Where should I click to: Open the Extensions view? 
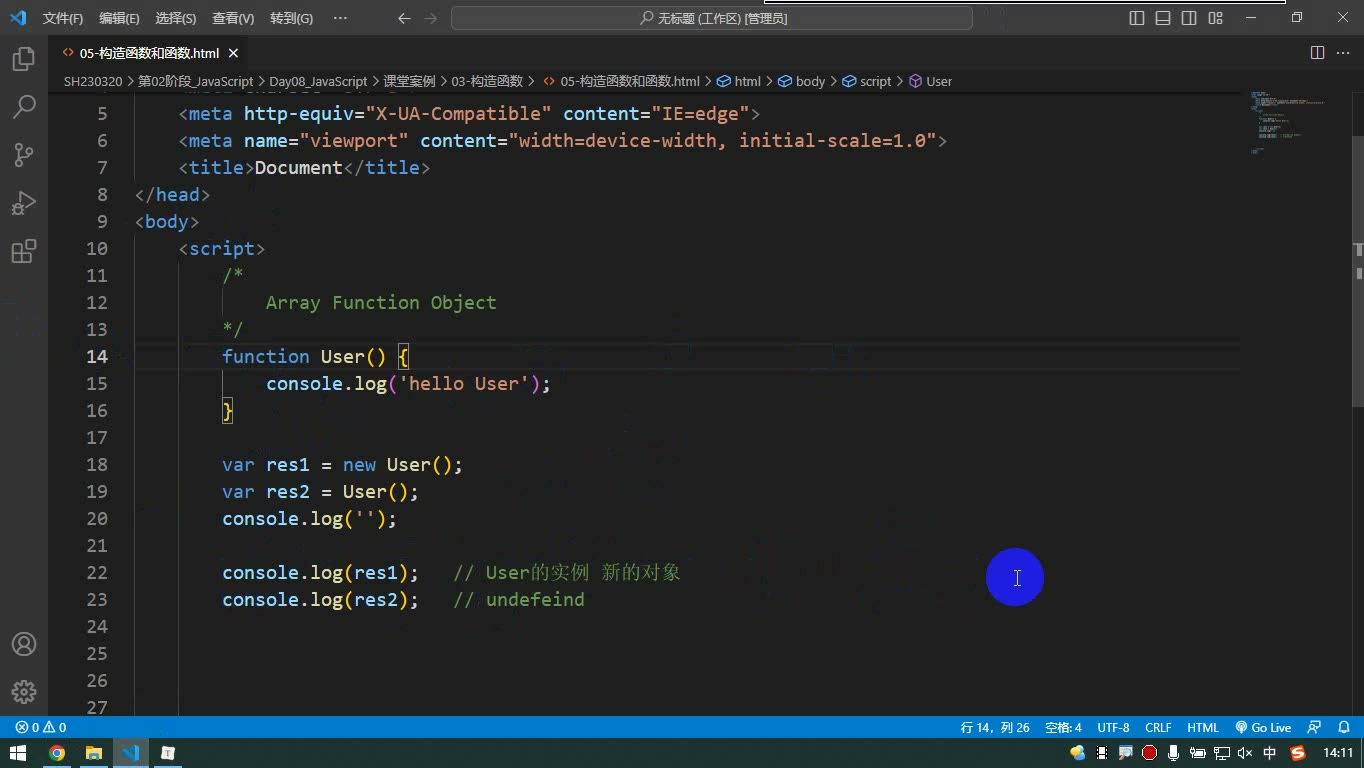click(24, 251)
